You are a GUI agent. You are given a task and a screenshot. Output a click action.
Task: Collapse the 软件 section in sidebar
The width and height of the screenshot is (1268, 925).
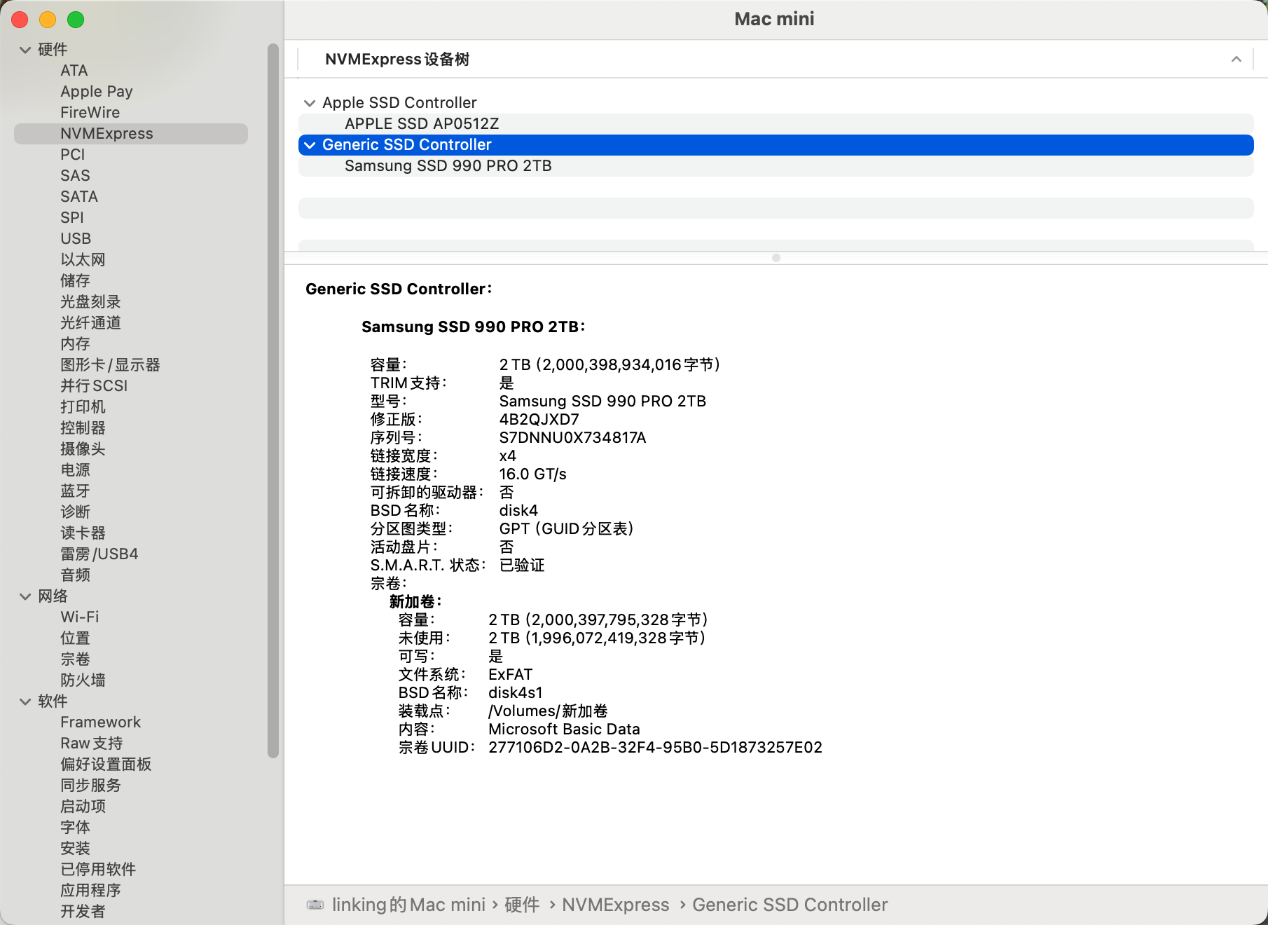[x=25, y=702]
